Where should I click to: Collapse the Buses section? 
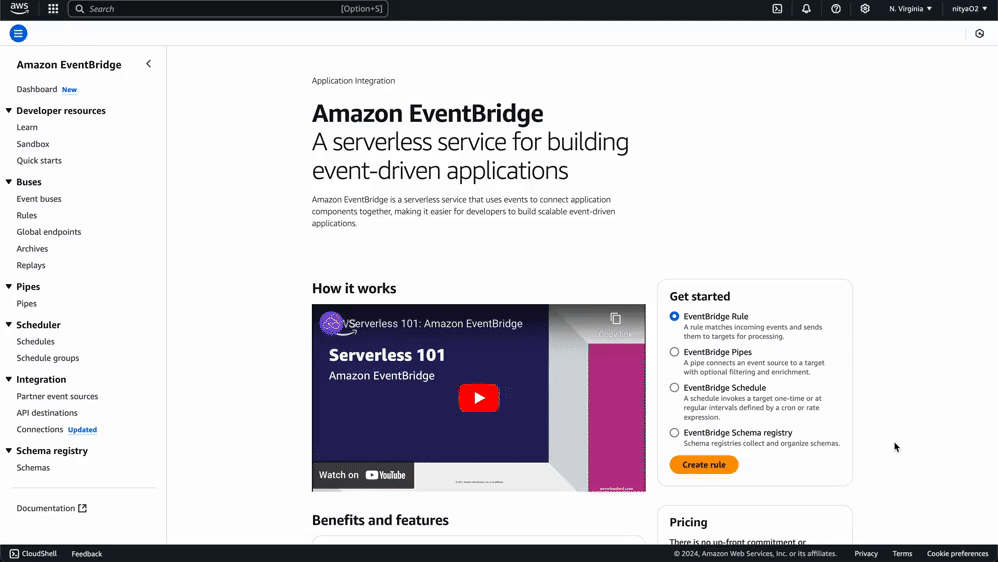coord(9,182)
